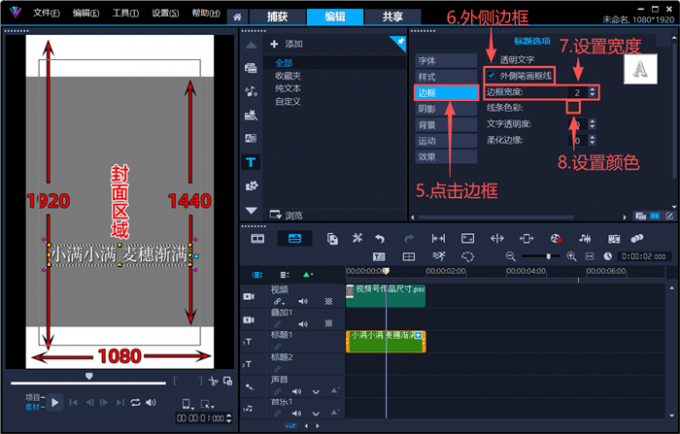Open the split-screen grid template icon

pos(409,257)
